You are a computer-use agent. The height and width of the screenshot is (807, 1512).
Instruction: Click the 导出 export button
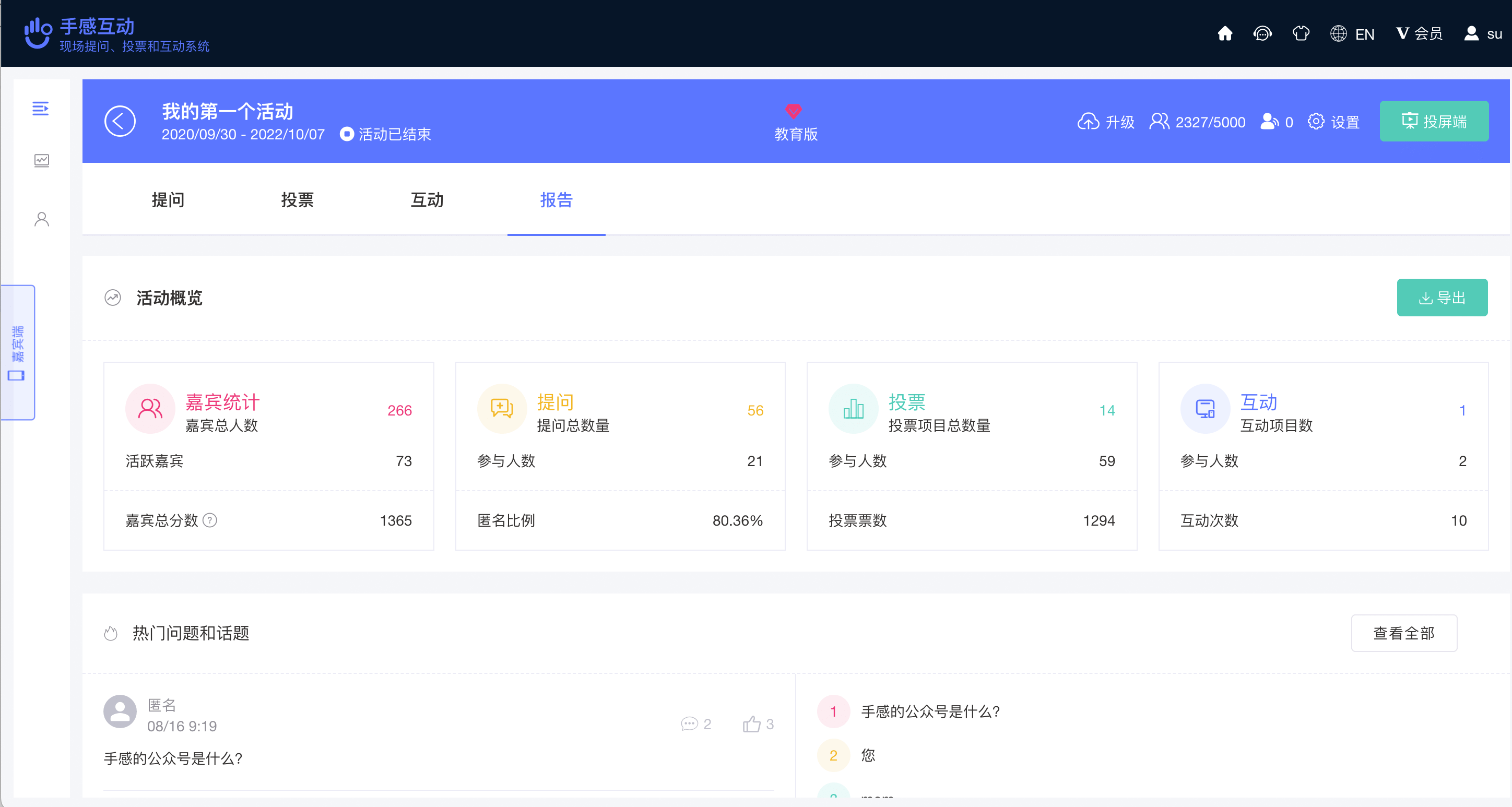1442,298
